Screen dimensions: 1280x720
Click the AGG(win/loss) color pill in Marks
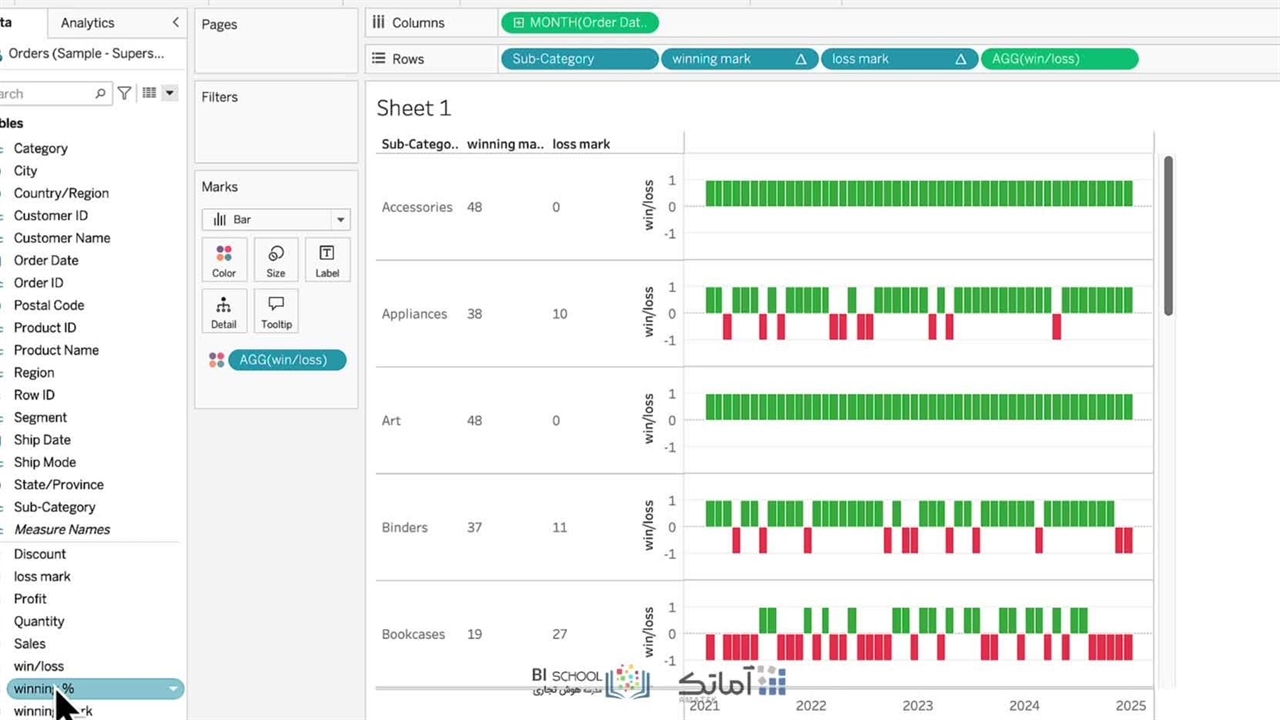coord(286,360)
